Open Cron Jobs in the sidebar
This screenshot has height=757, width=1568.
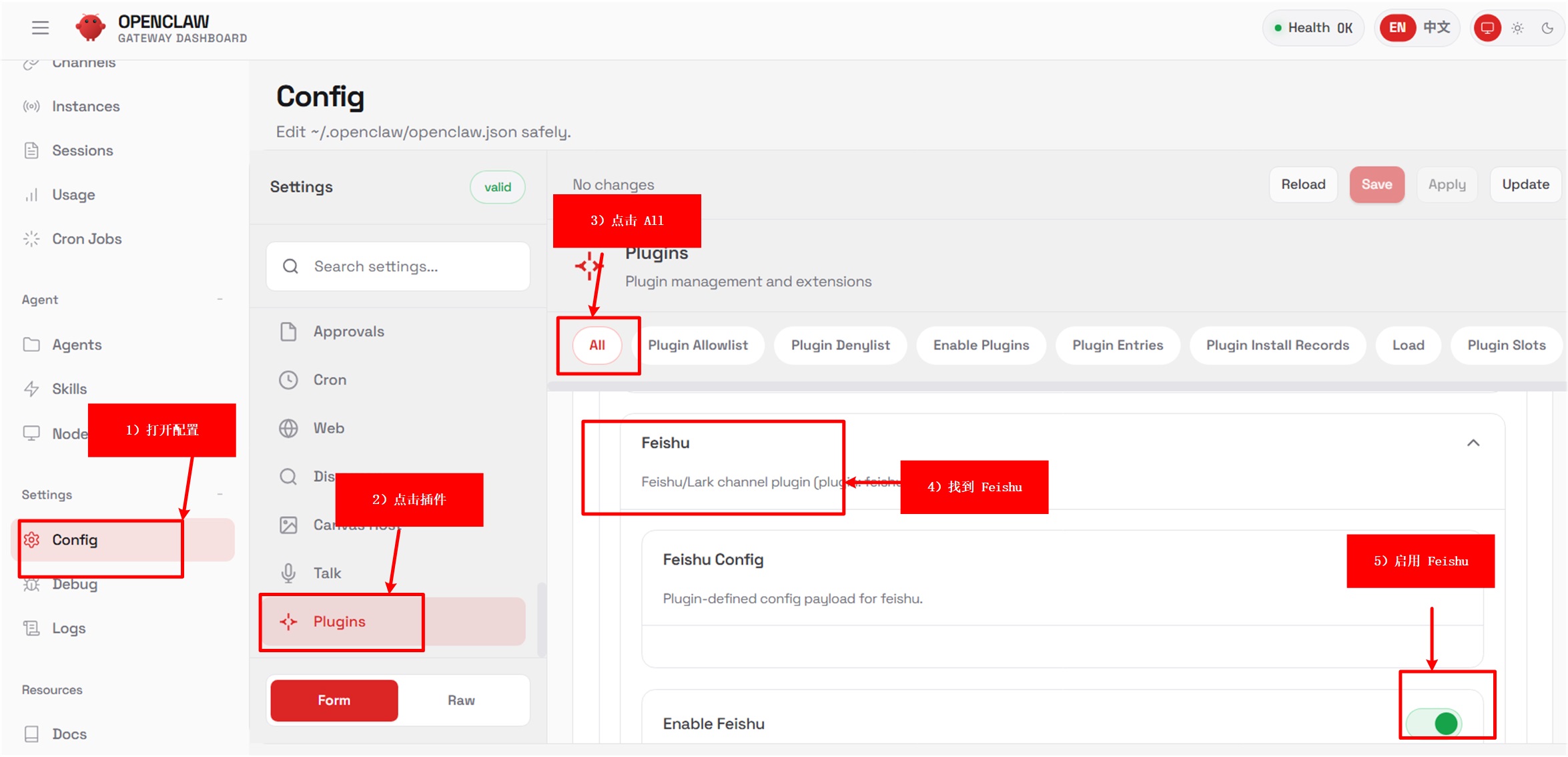click(86, 239)
